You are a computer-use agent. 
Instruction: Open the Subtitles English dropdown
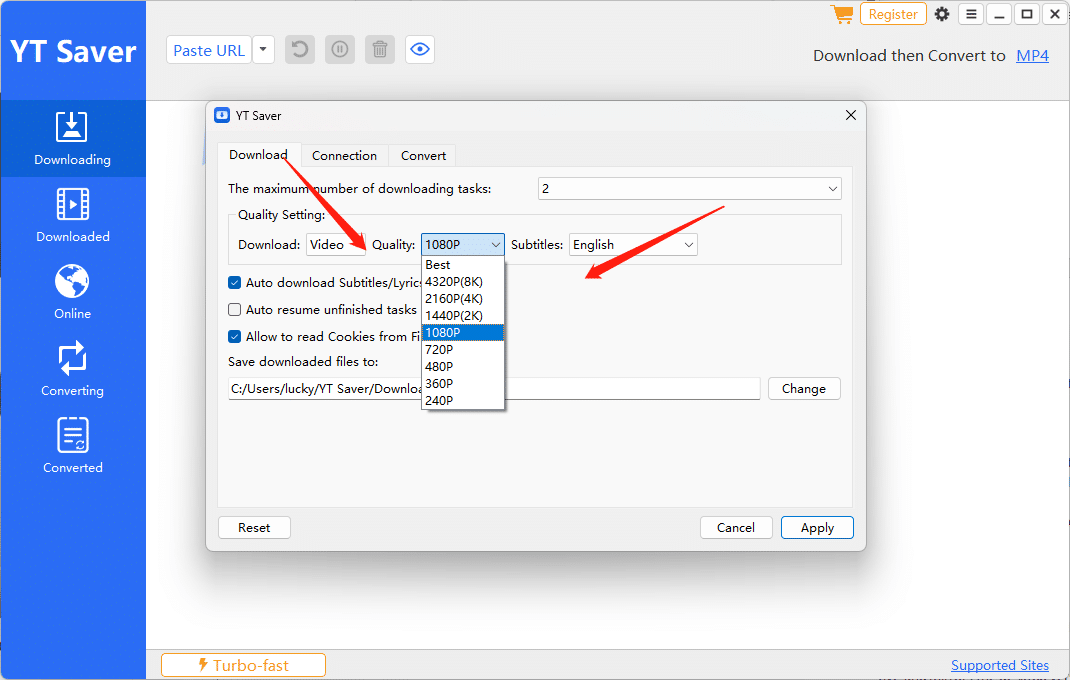[x=633, y=244]
